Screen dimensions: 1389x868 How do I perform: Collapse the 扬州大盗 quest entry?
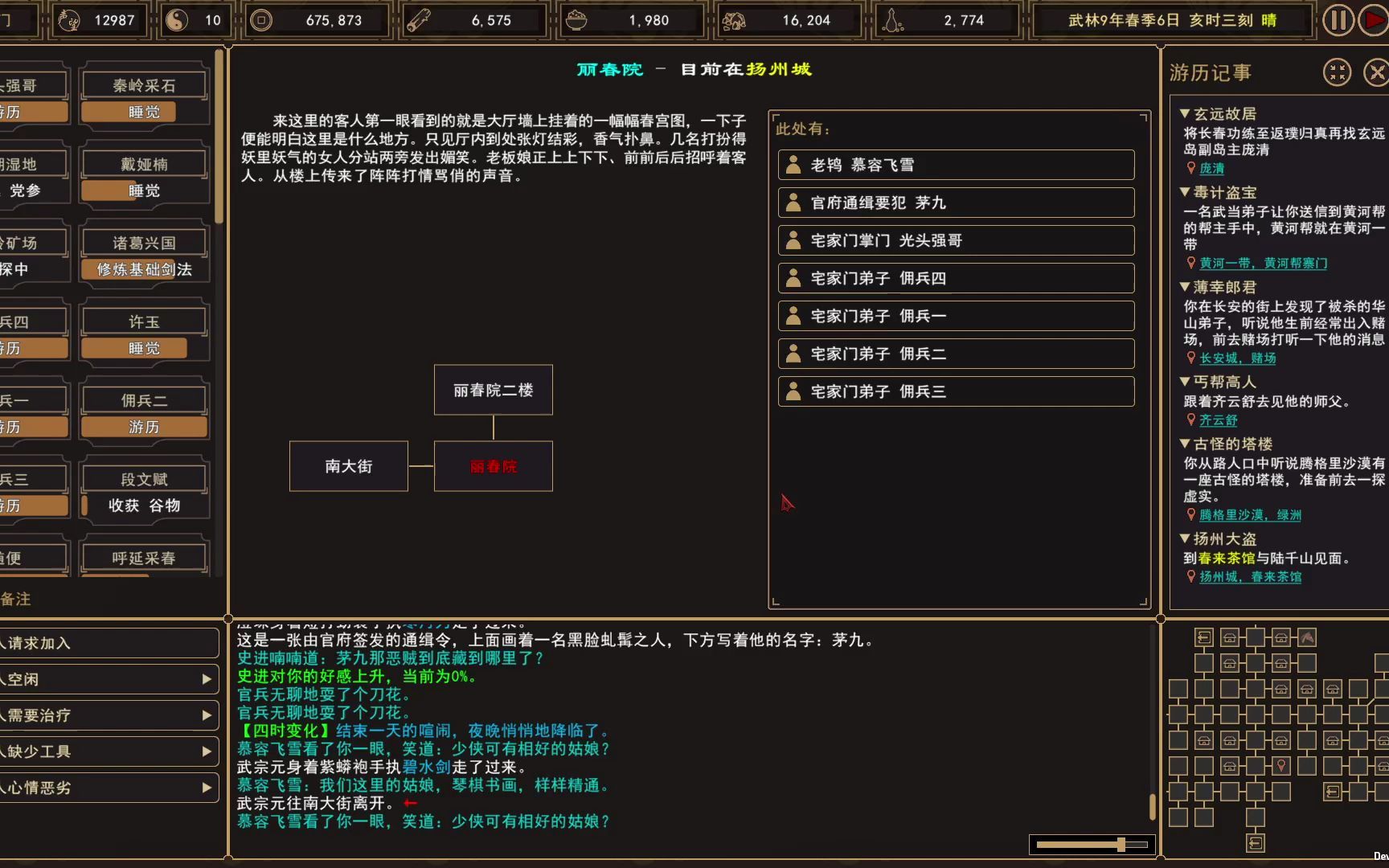click(1185, 538)
